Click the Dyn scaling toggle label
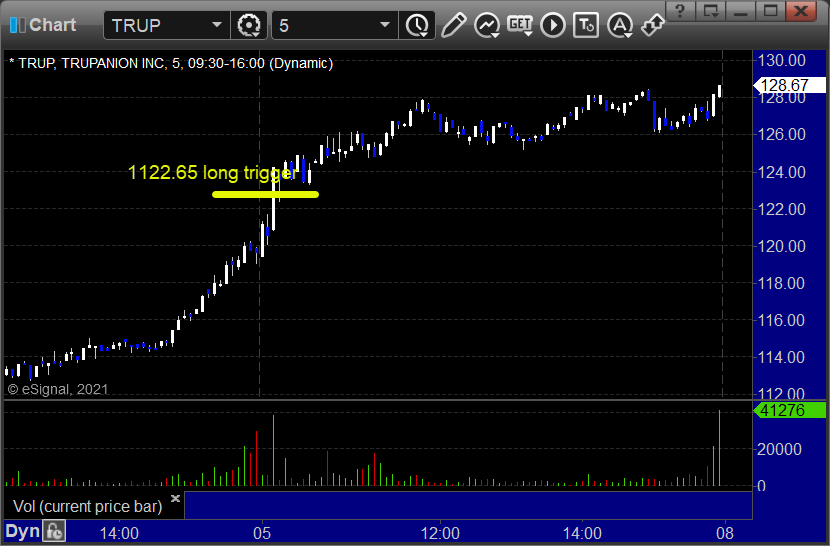 point(22,531)
